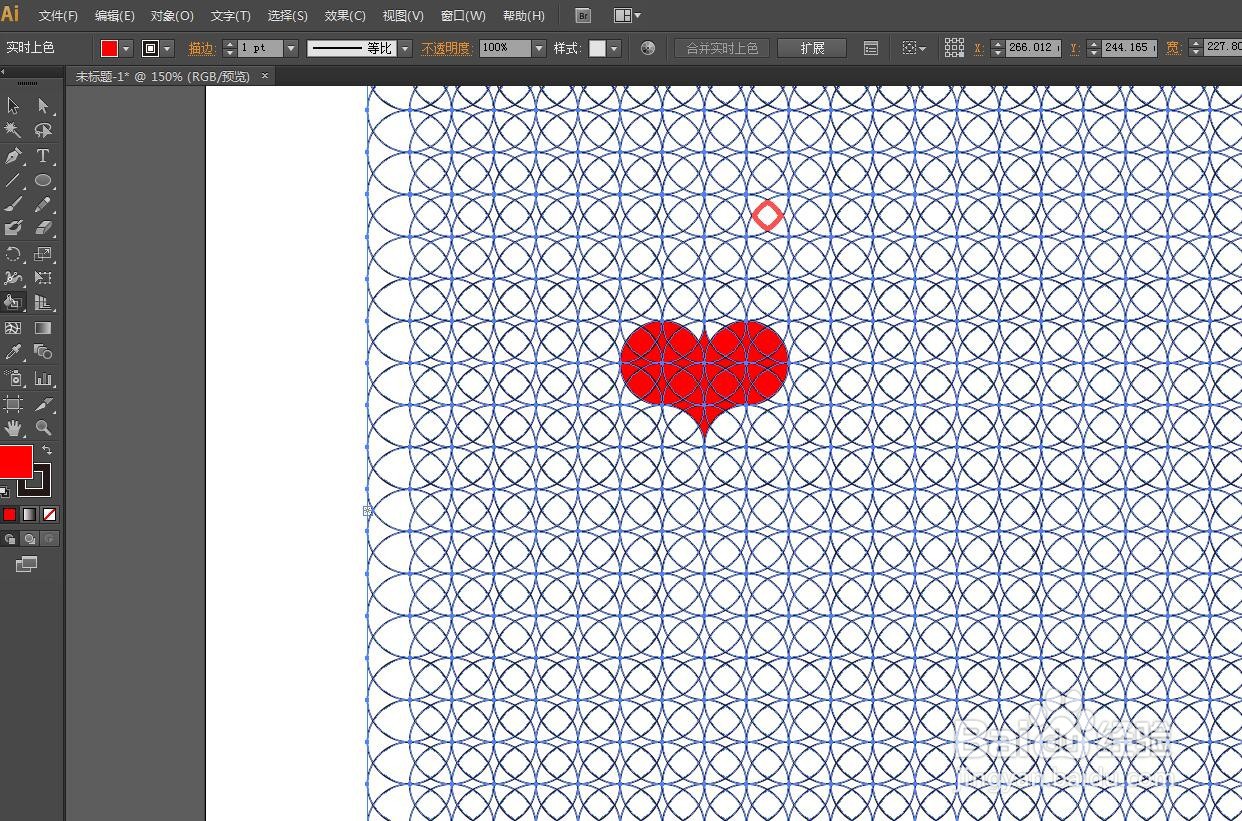This screenshot has width=1242, height=821.
Task: Select the Symbol Sprayer tool
Action: pyautogui.click(x=13, y=378)
